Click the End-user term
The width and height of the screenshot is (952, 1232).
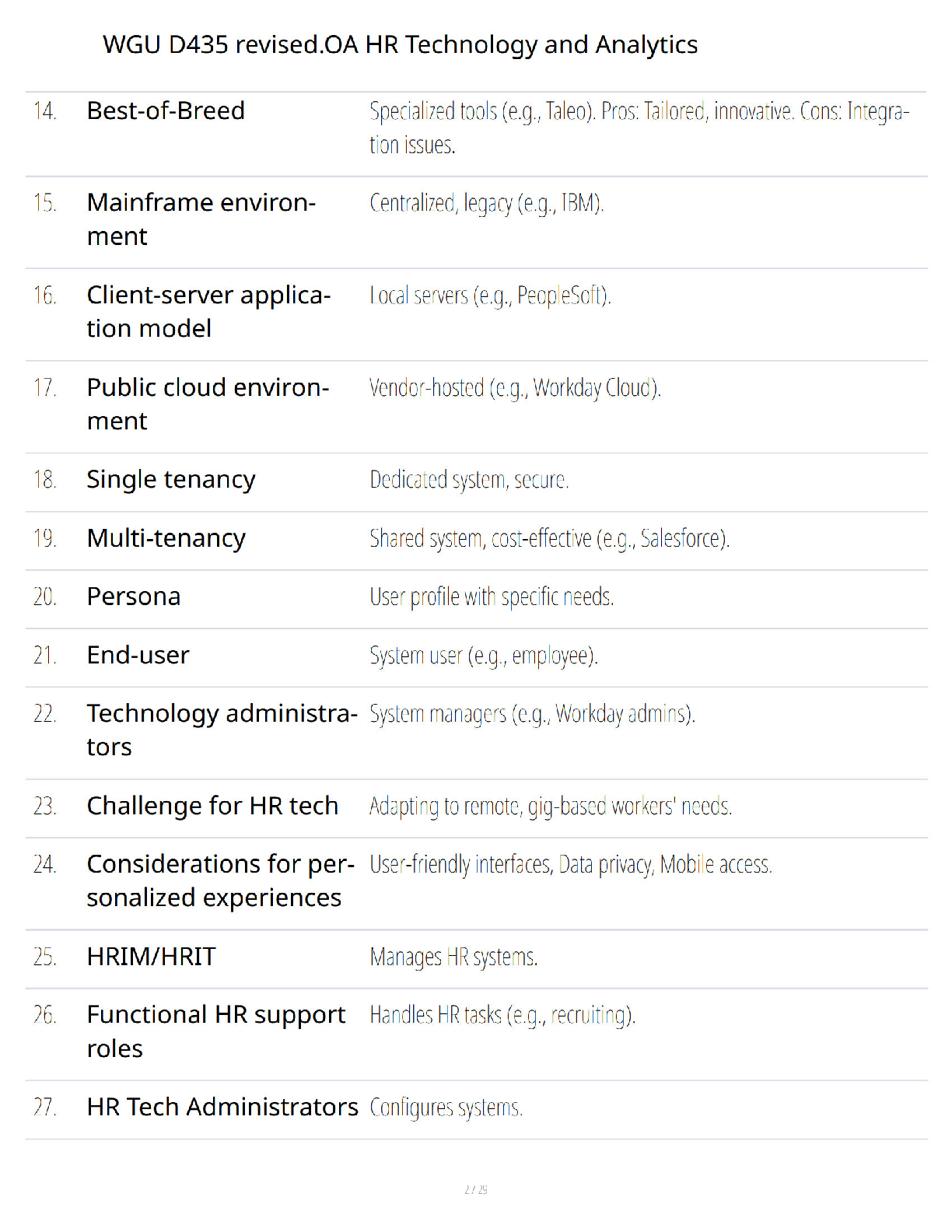[138, 655]
